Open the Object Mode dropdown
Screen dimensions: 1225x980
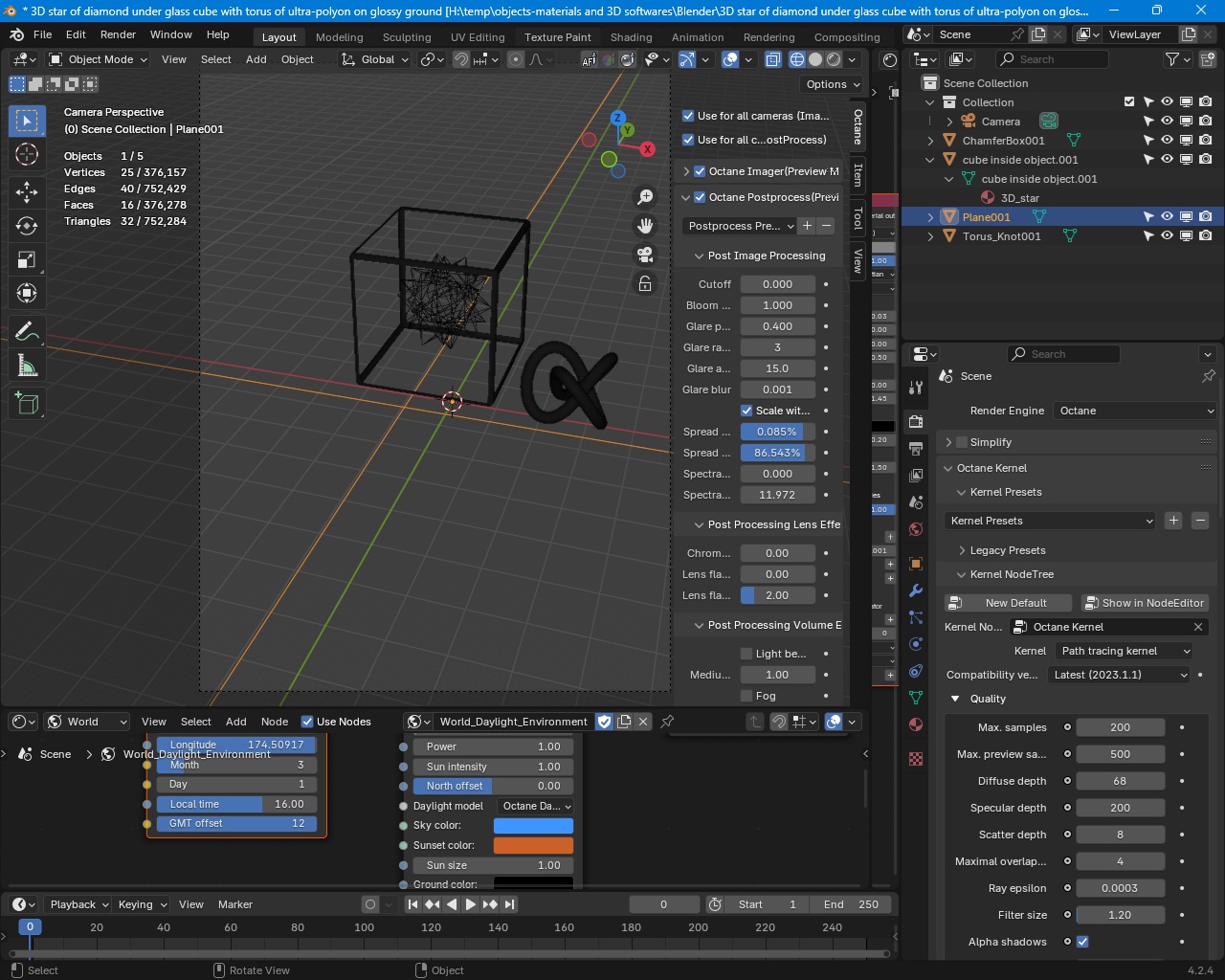pyautogui.click(x=99, y=59)
